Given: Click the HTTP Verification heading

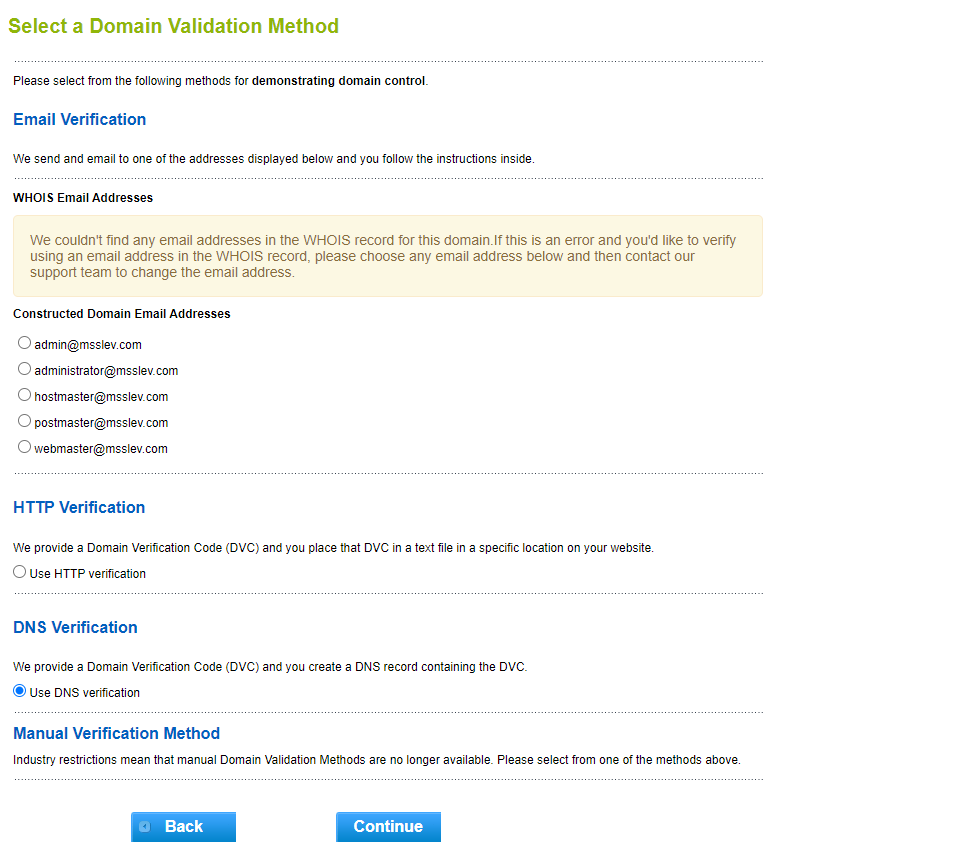Looking at the screenshot, I should pos(79,507).
